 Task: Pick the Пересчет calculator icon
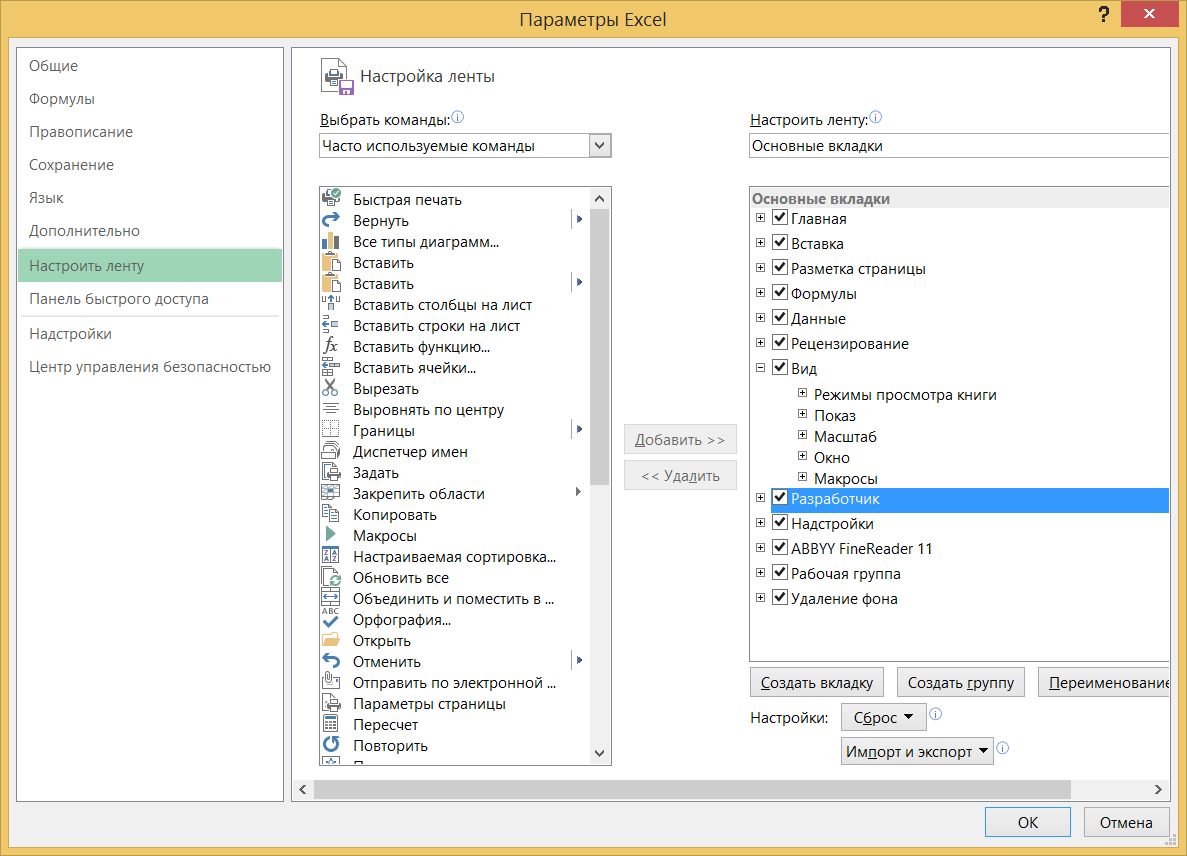point(331,724)
